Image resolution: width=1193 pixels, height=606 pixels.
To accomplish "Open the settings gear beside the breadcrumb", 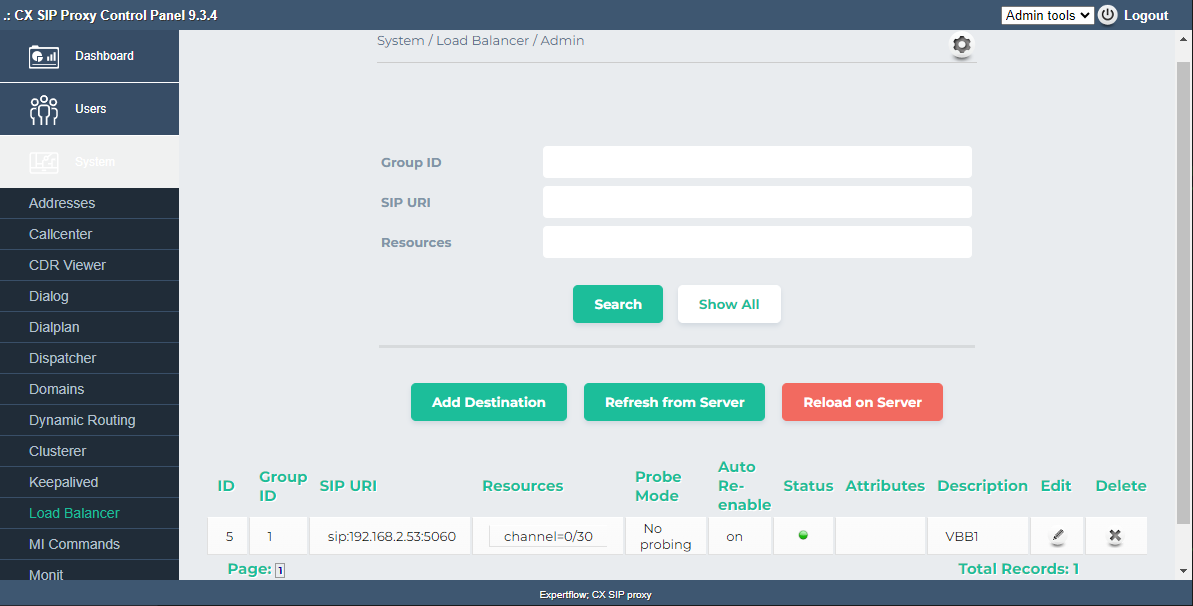I will coord(961,45).
